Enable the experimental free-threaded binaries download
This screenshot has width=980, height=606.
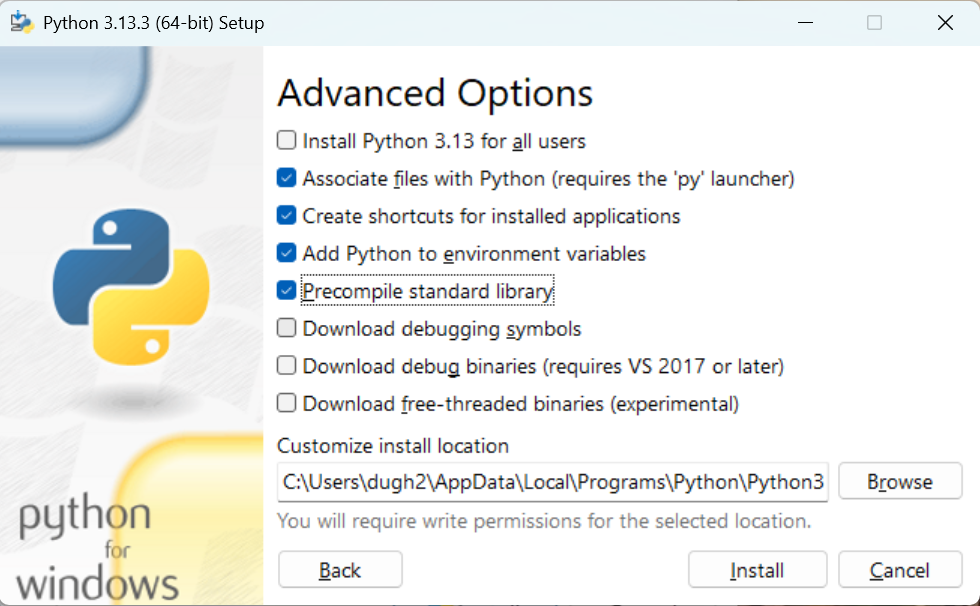pos(286,403)
